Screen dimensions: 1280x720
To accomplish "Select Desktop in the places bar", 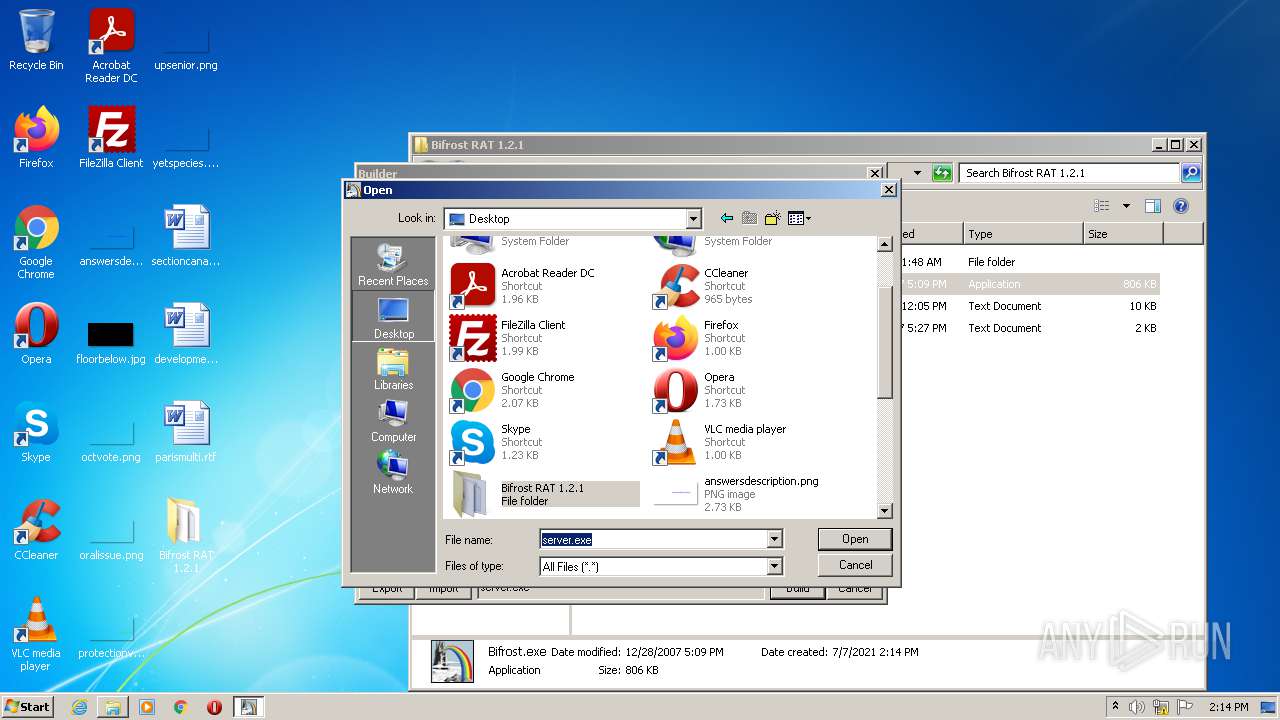I will click(393, 317).
